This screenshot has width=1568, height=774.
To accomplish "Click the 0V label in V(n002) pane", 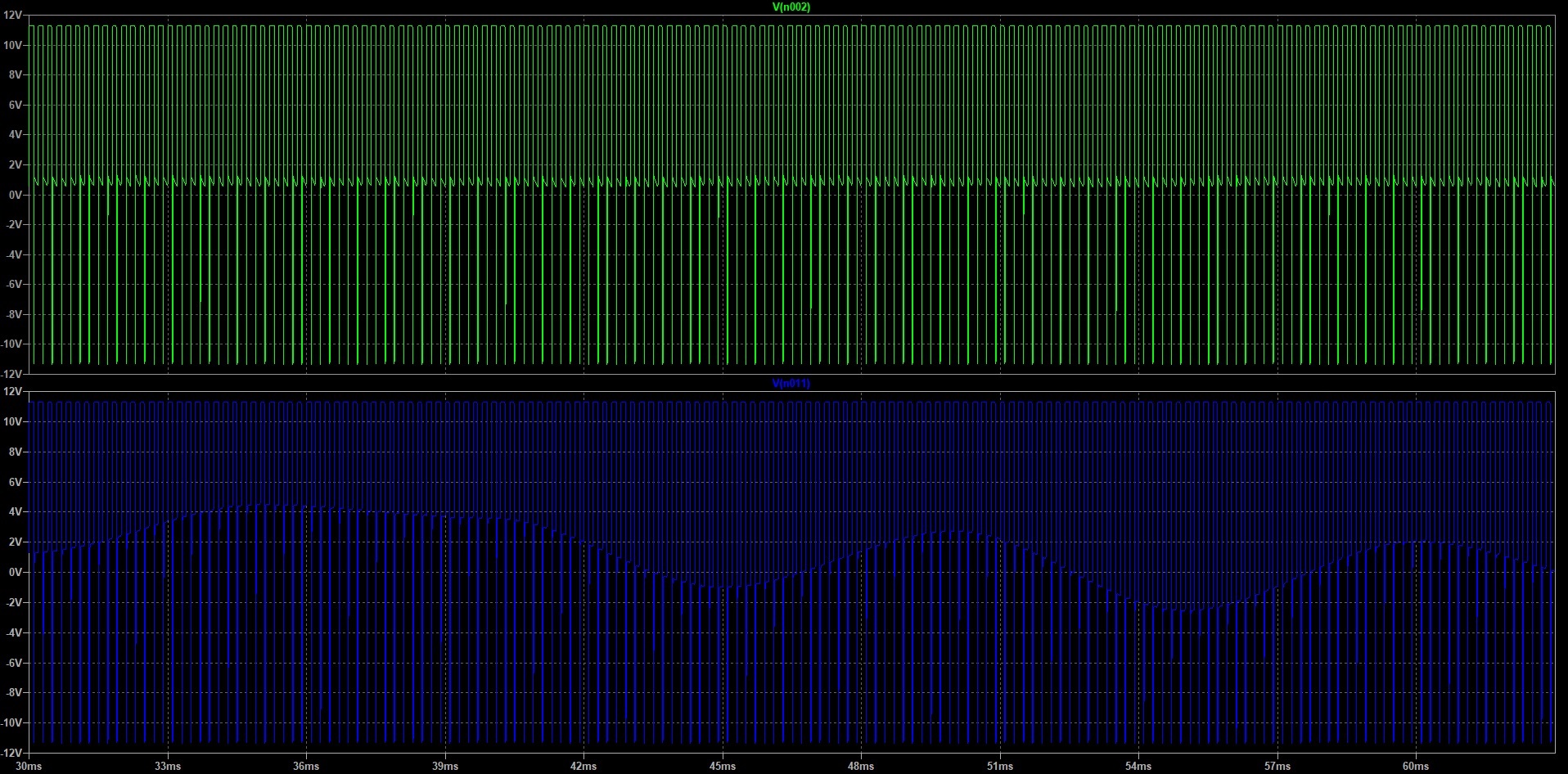I will (15, 196).
